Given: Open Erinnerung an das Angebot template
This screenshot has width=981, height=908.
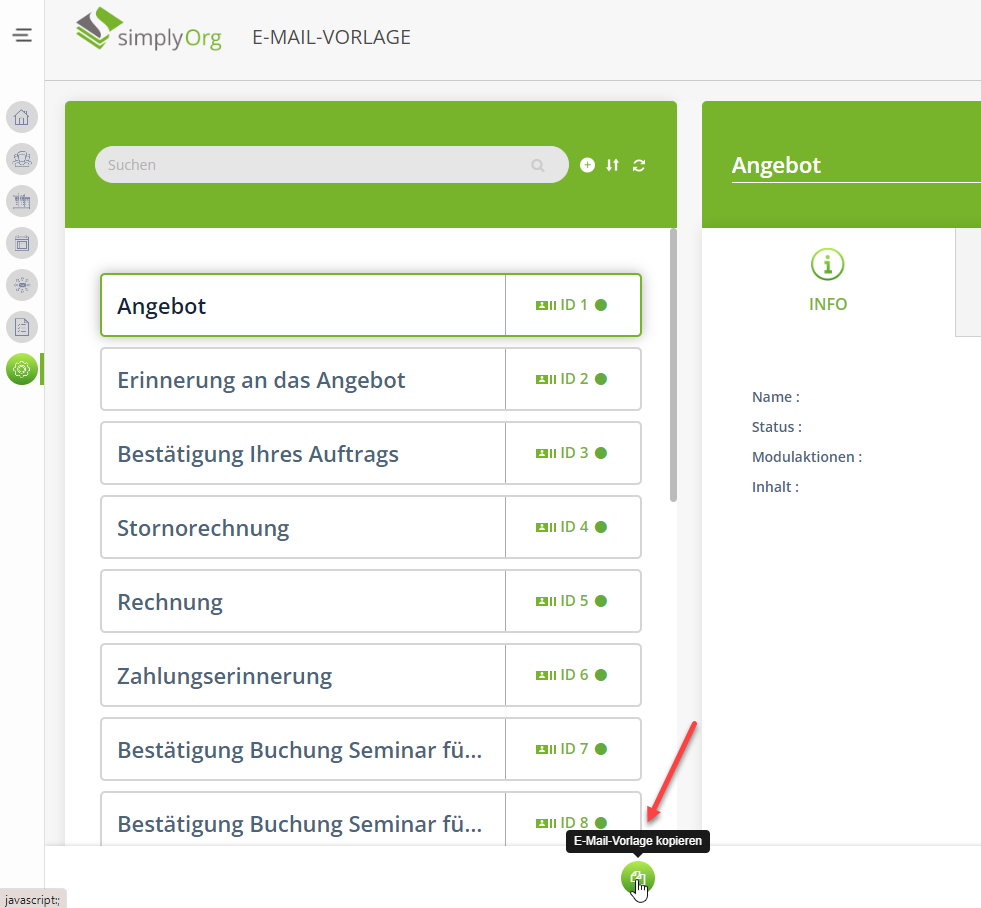Looking at the screenshot, I should (302, 380).
